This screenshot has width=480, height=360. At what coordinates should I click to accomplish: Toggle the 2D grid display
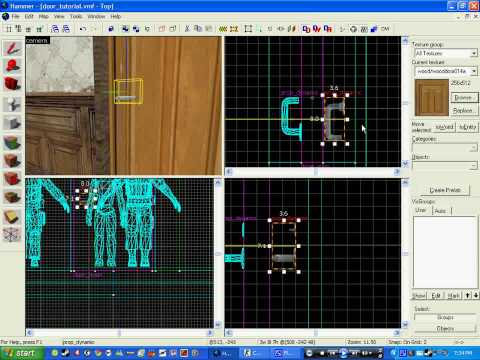point(9,29)
